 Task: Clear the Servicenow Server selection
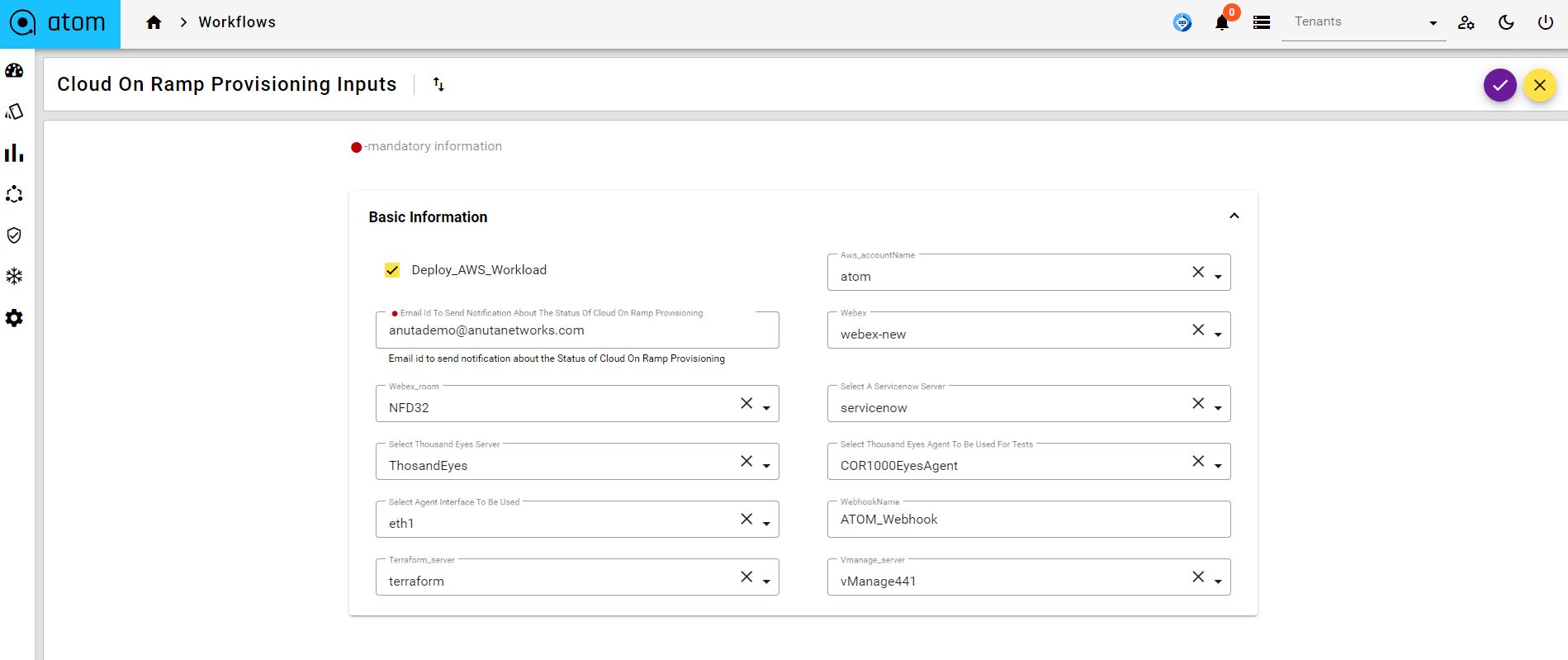click(x=1198, y=403)
